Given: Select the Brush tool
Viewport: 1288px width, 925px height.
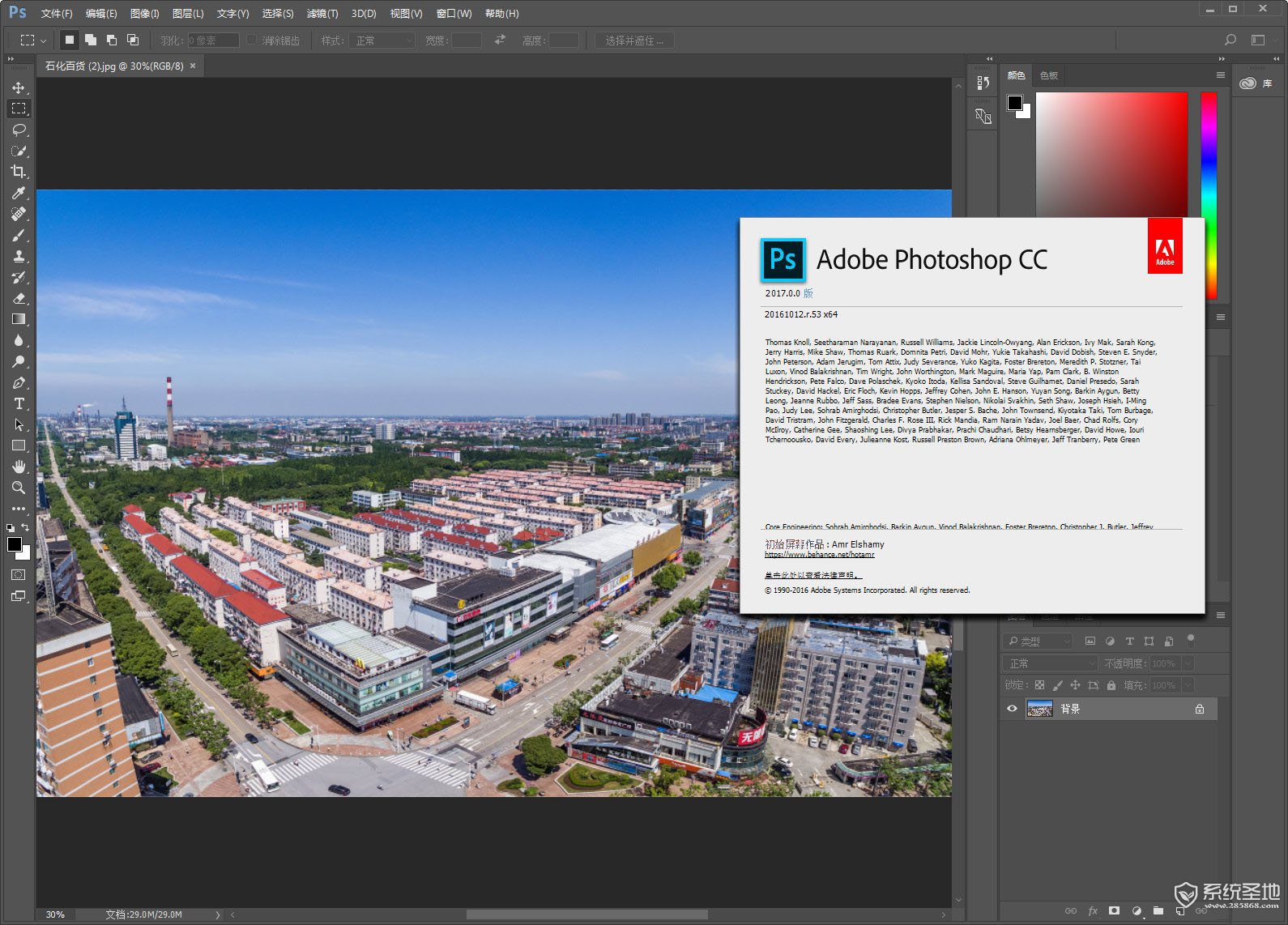Looking at the screenshot, I should [x=19, y=235].
